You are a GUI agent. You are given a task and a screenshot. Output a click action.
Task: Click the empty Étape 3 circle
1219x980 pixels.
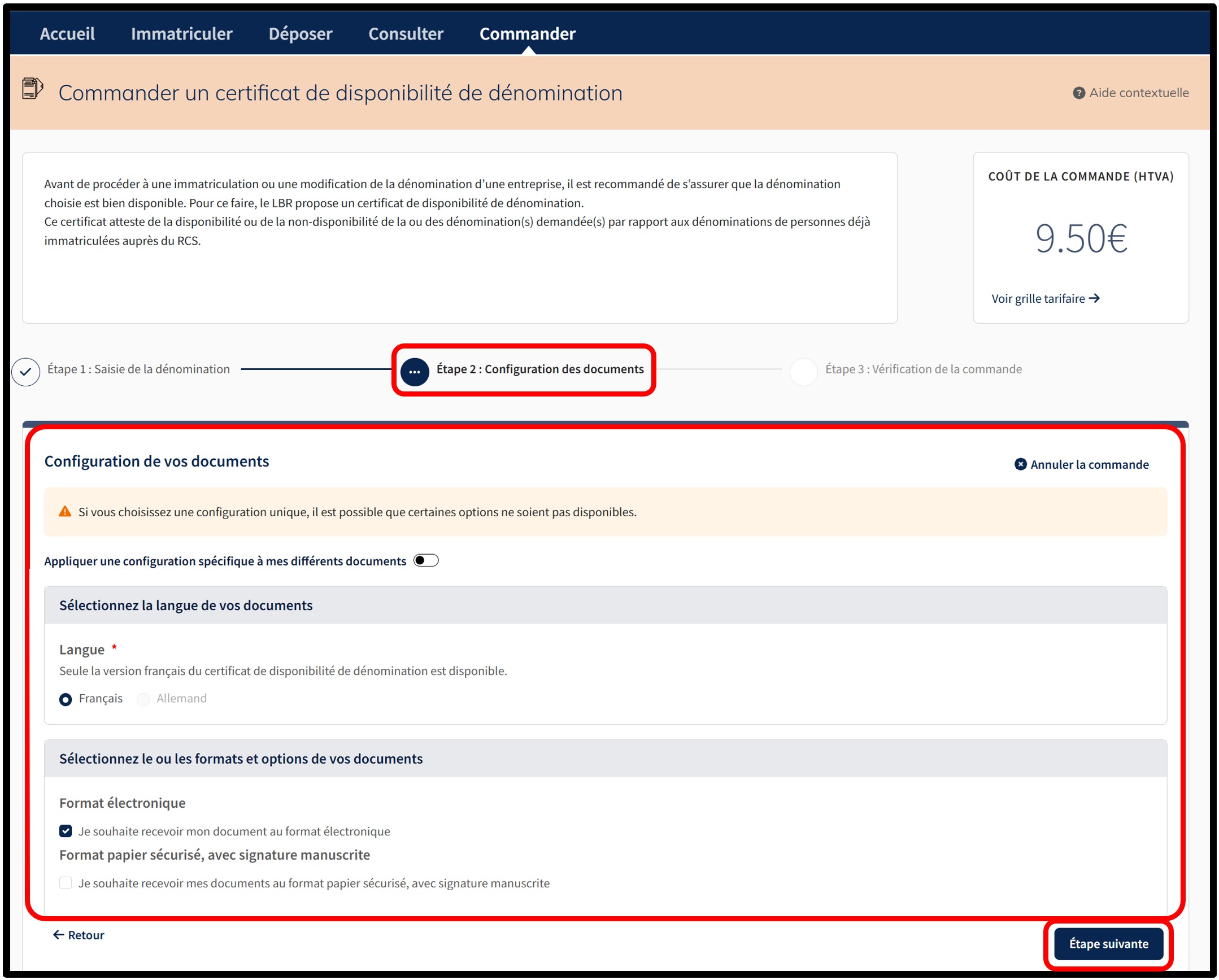pos(803,372)
